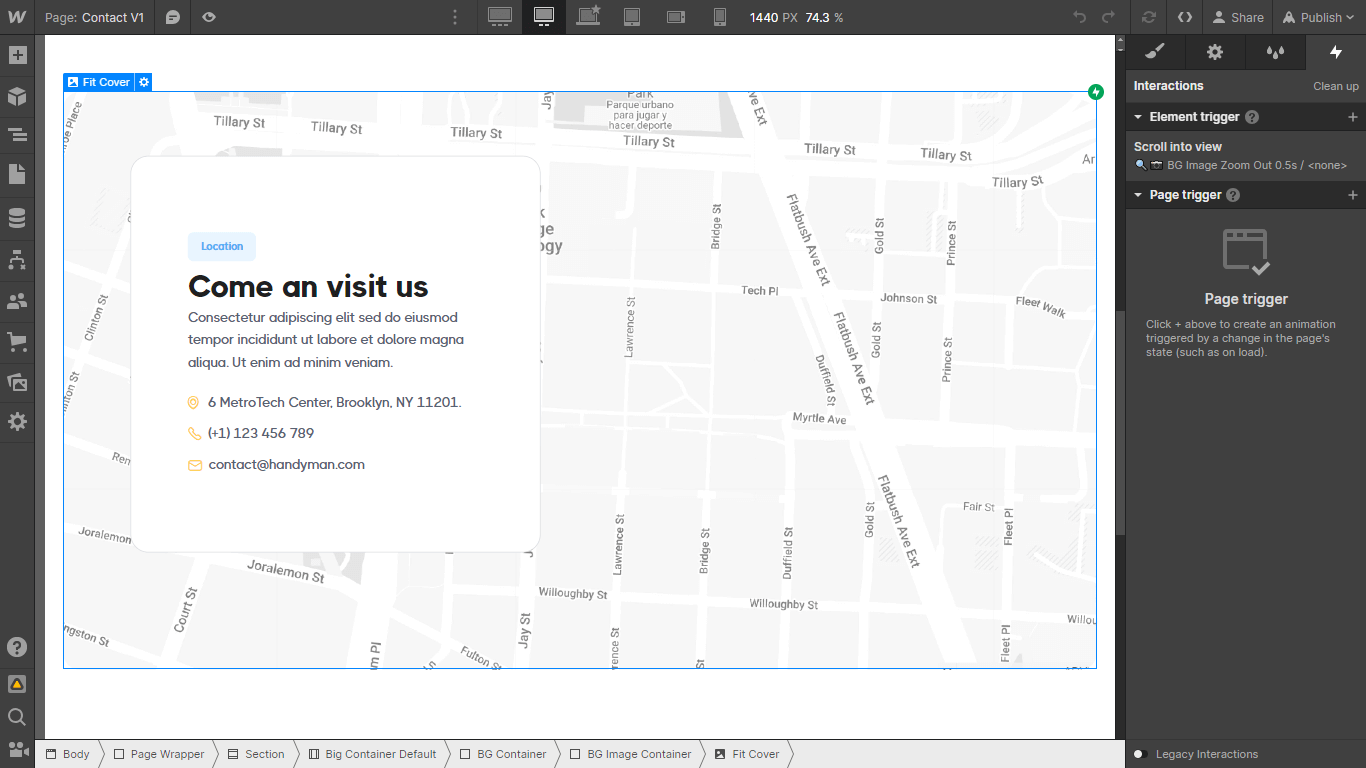This screenshot has width=1366, height=768.
Task: Open the Pages panel
Action: (x=17, y=175)
